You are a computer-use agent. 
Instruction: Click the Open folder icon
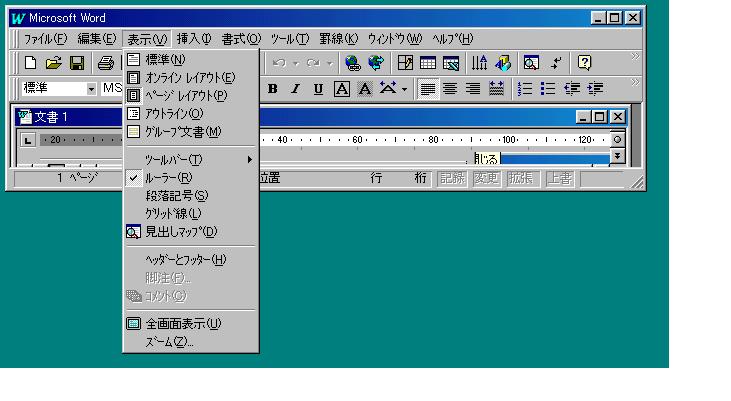coord(54,62)
